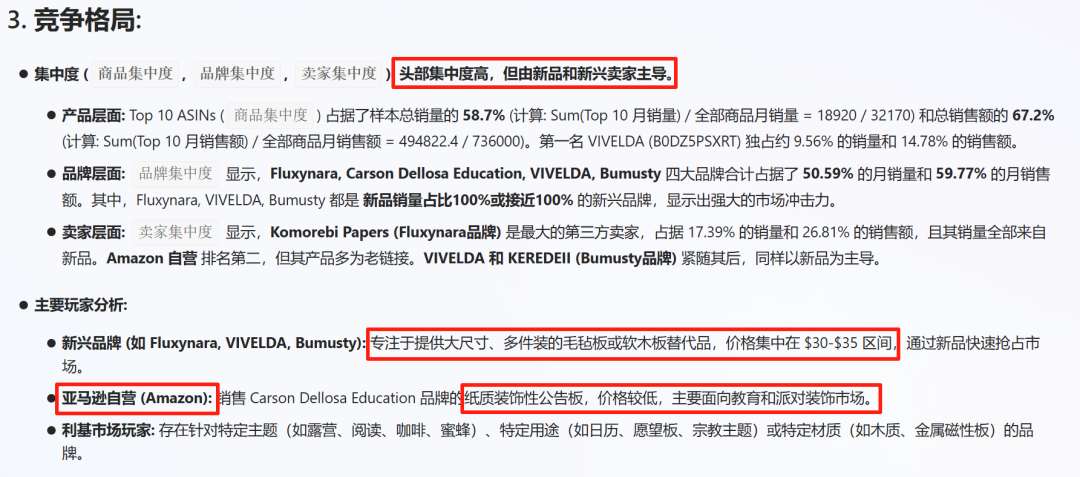Screen dimensions: 1080x477
Task: Click the bold percentage '59.77%'
Action: click(962, 174)
